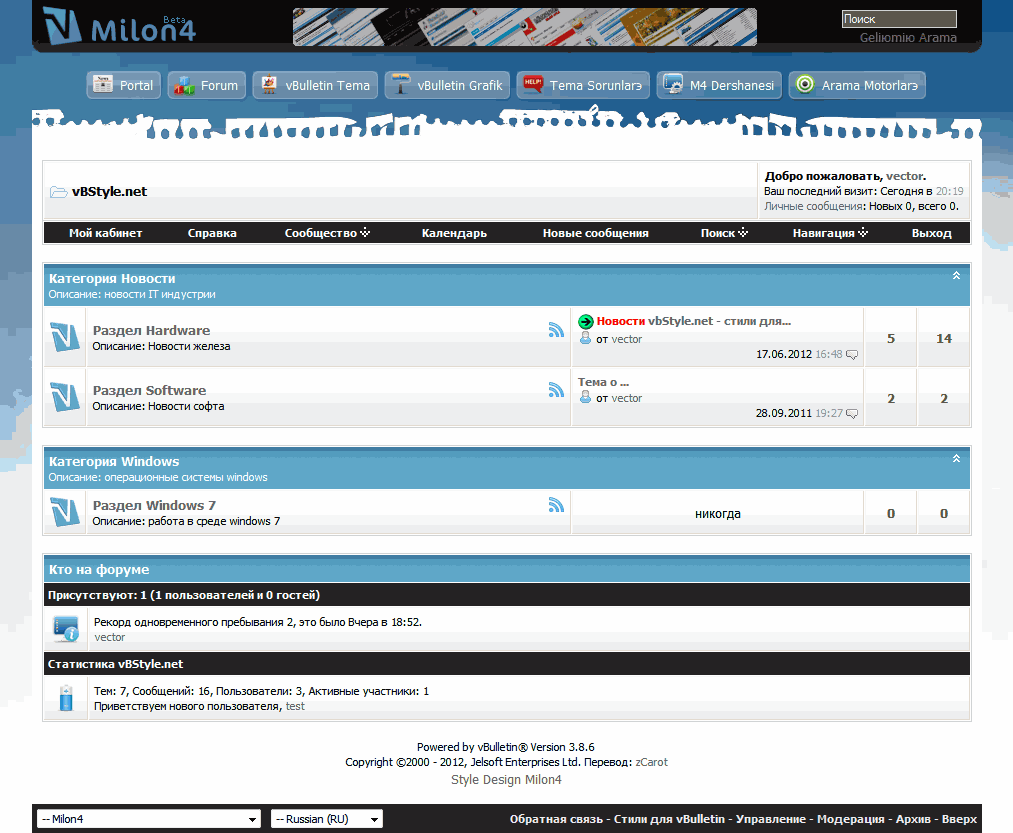Open the Tema Sorunları help section
This screenshot has height=833, width=1013.
click(583, 85)
